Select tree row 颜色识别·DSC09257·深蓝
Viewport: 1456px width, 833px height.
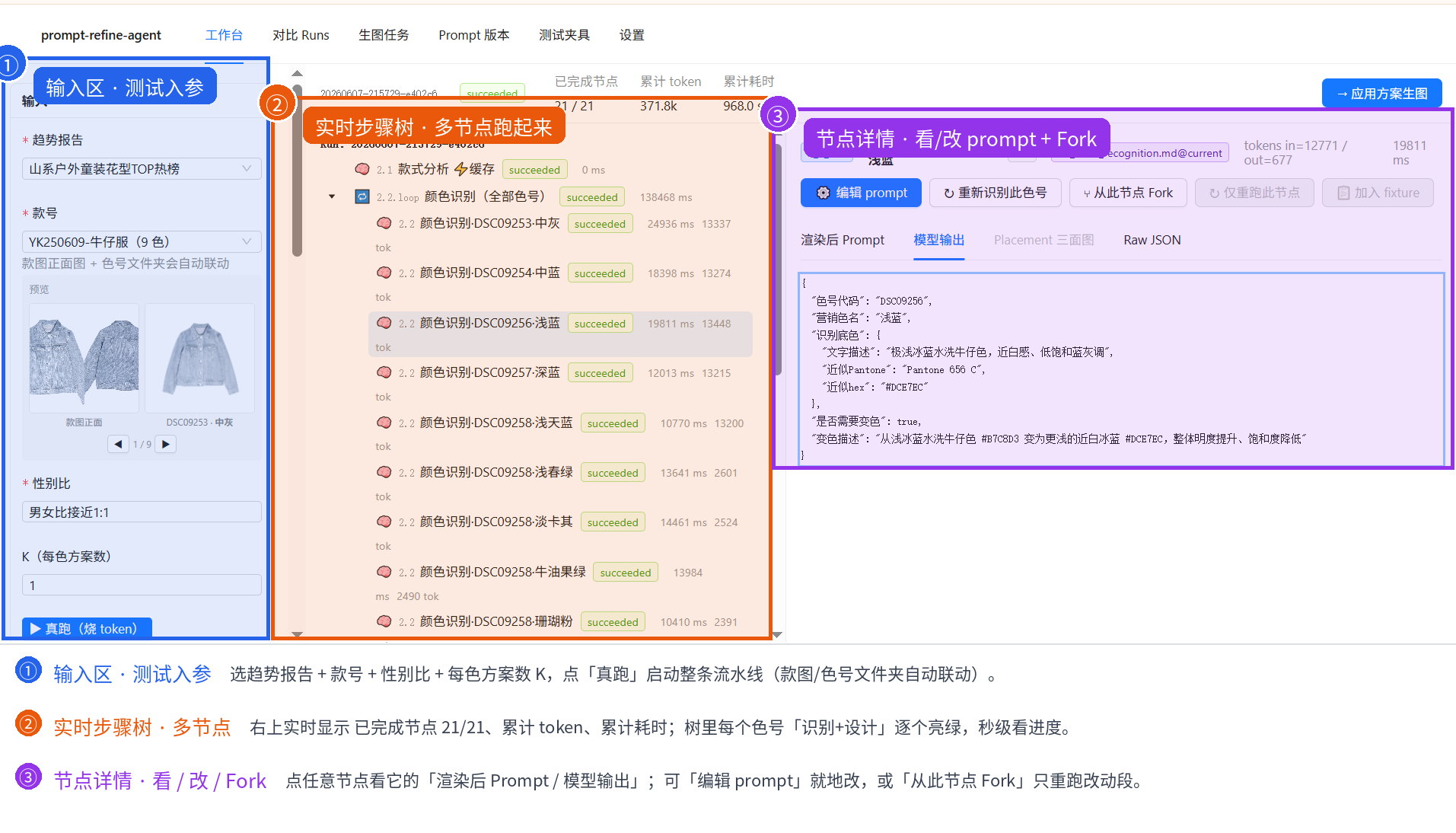tap(560, 385)
